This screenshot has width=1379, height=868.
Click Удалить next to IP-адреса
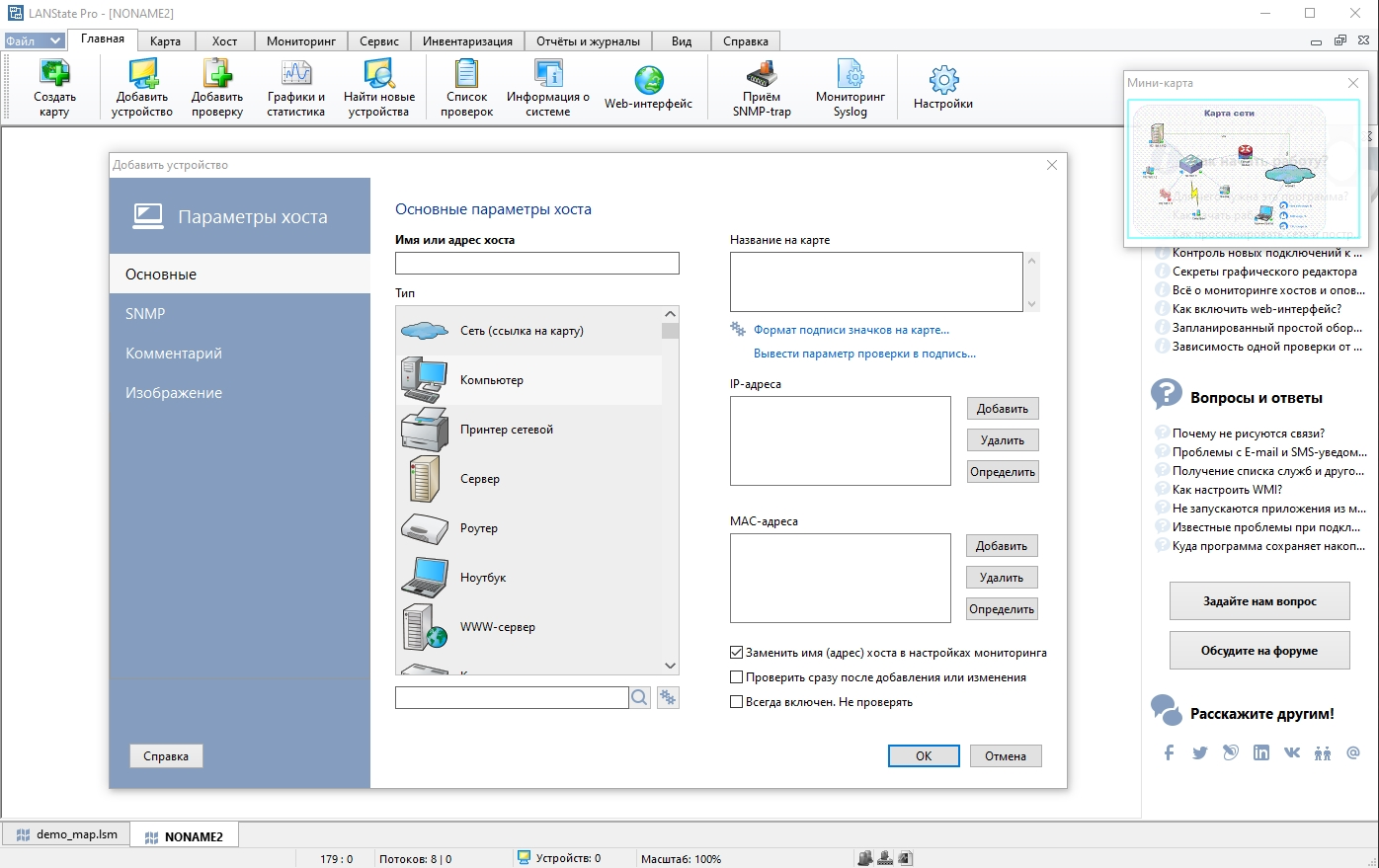(x=1003, y=440)
